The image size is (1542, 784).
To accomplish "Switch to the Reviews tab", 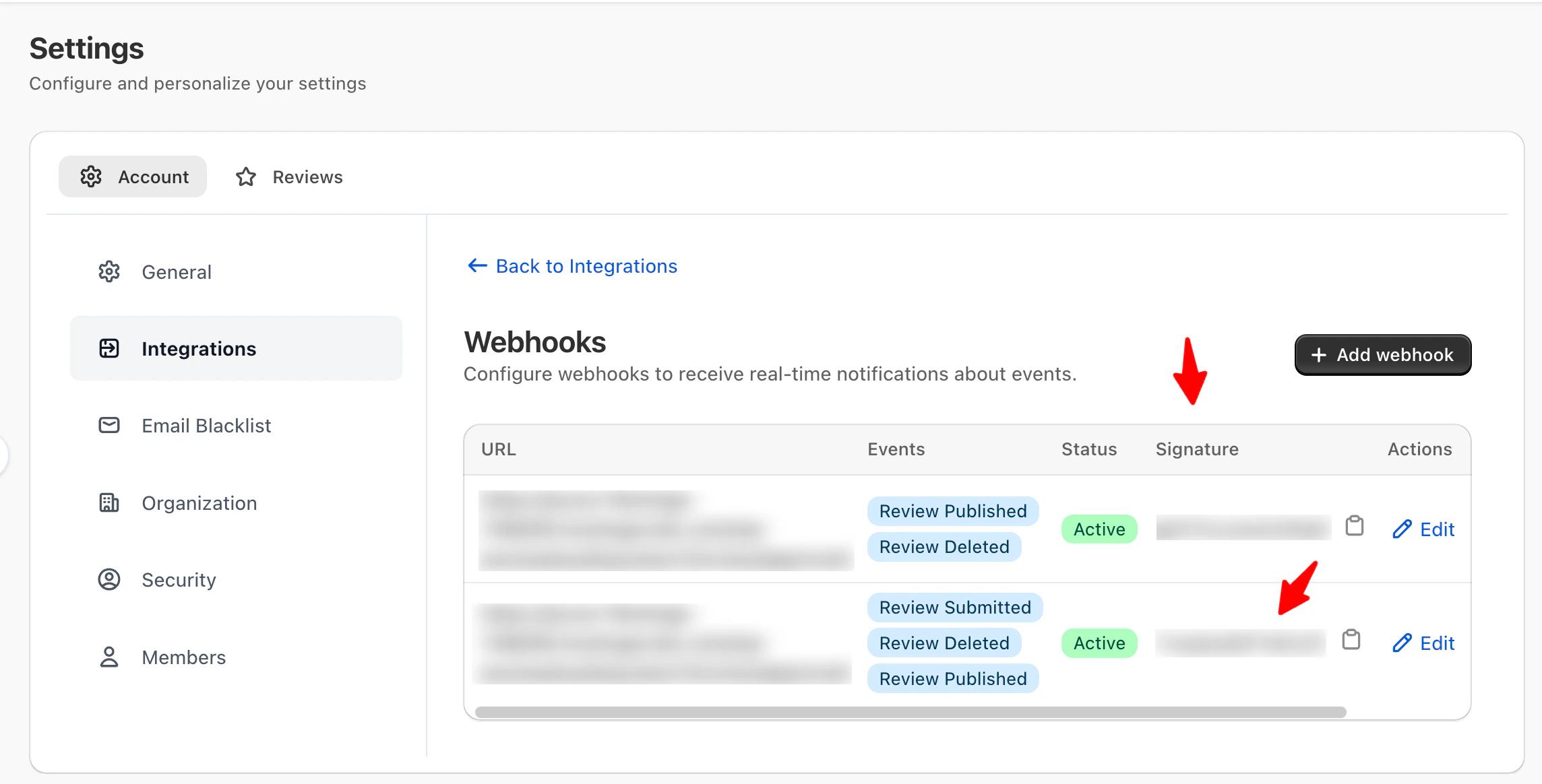I will [307, 176].
